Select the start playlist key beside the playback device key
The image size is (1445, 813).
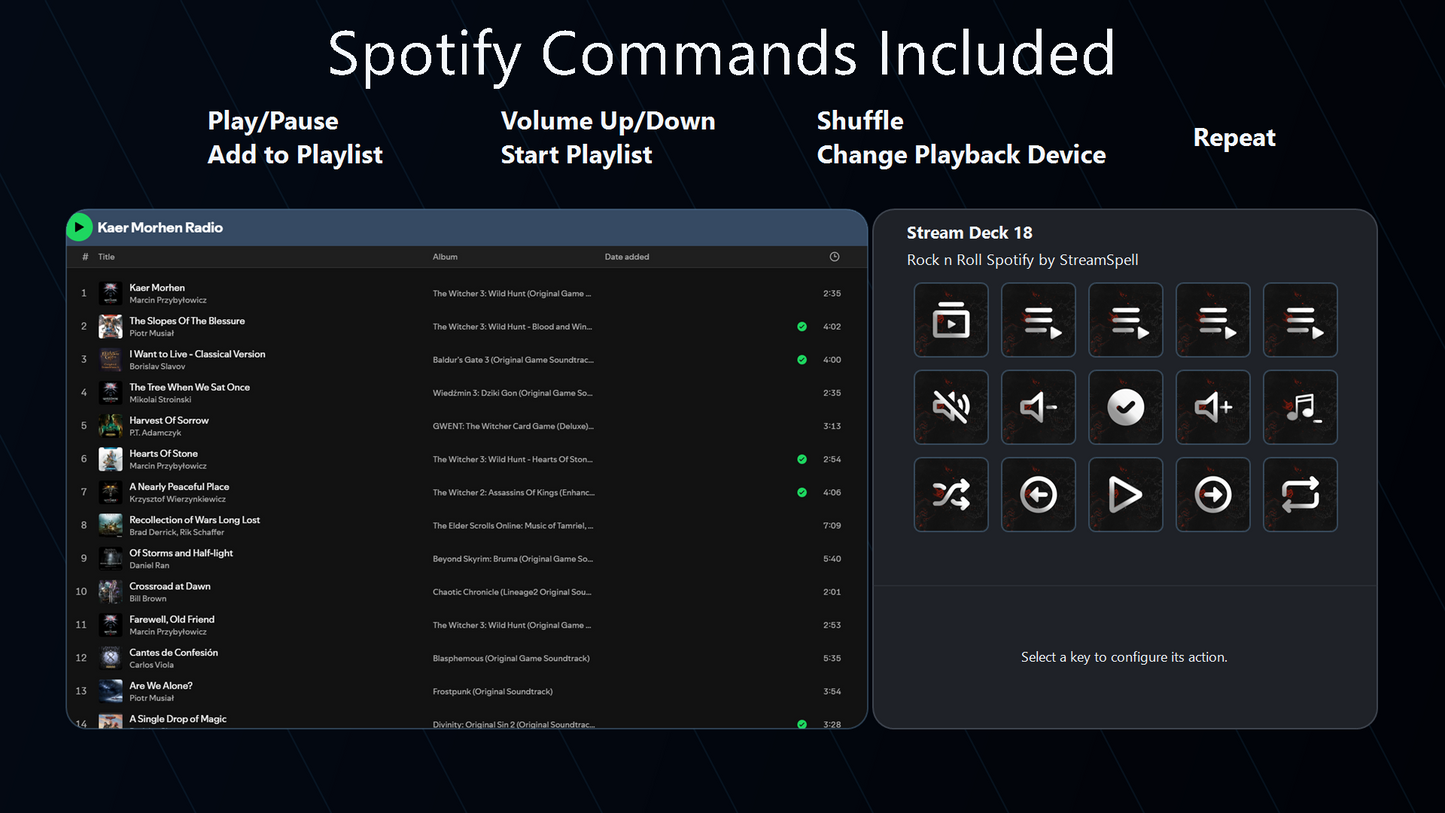[x=1038, y=320]
